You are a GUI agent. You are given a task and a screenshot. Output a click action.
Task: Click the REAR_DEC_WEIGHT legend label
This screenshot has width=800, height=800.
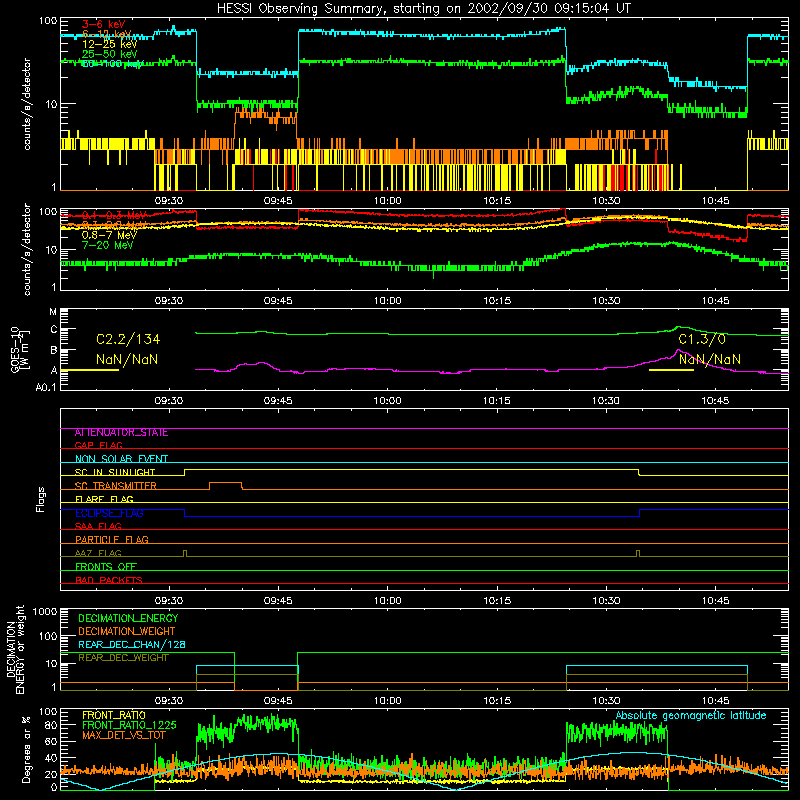[x=123, y=658]
